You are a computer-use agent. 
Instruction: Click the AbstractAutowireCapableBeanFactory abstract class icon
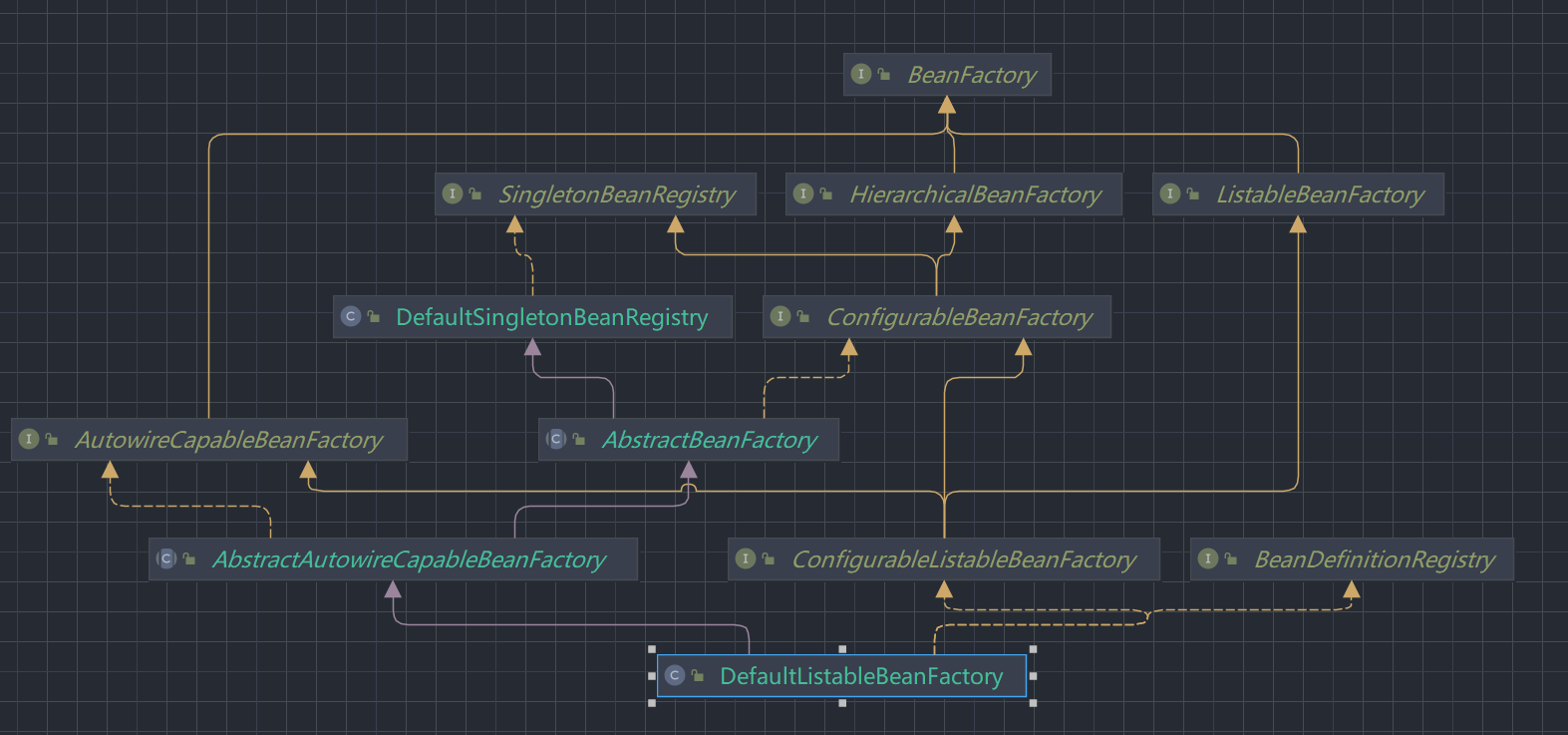point(166,558)
